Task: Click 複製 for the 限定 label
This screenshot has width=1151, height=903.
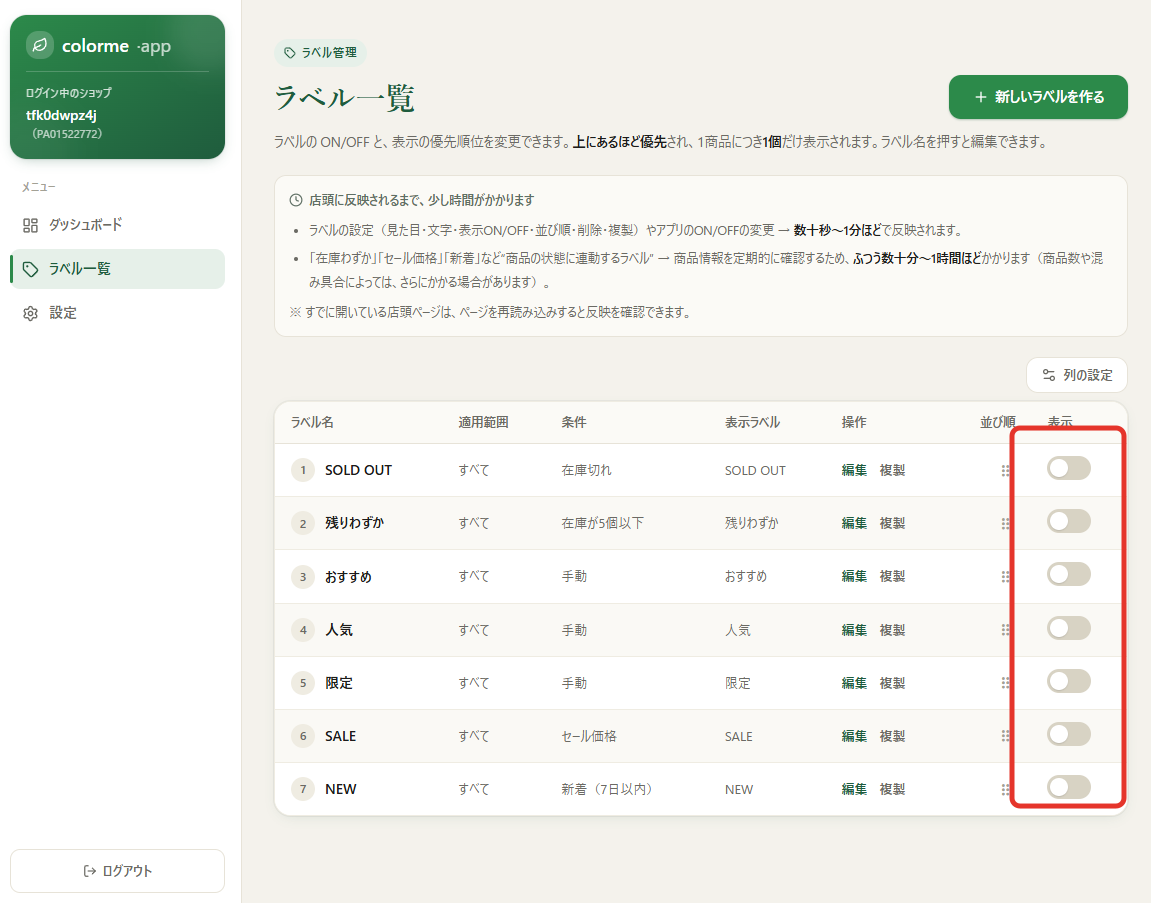Action: [893, 683]
